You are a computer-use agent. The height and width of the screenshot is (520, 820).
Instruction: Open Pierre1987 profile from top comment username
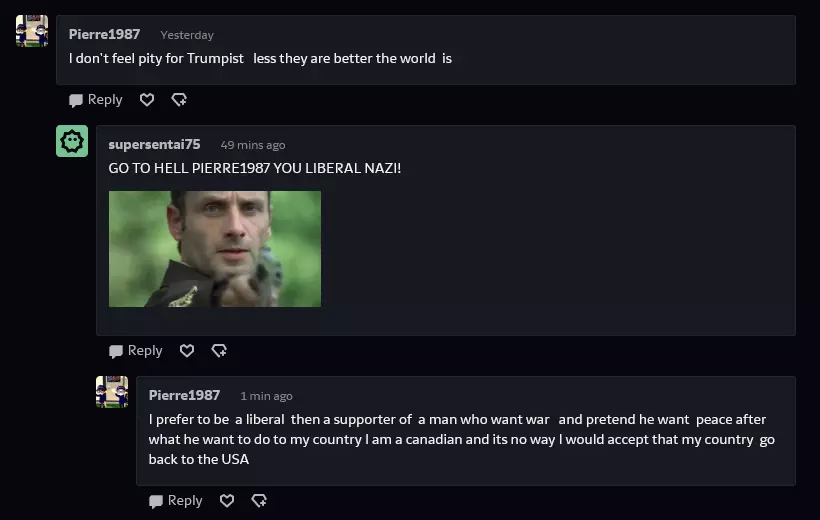pyautogui.click(x=105, y=35)
